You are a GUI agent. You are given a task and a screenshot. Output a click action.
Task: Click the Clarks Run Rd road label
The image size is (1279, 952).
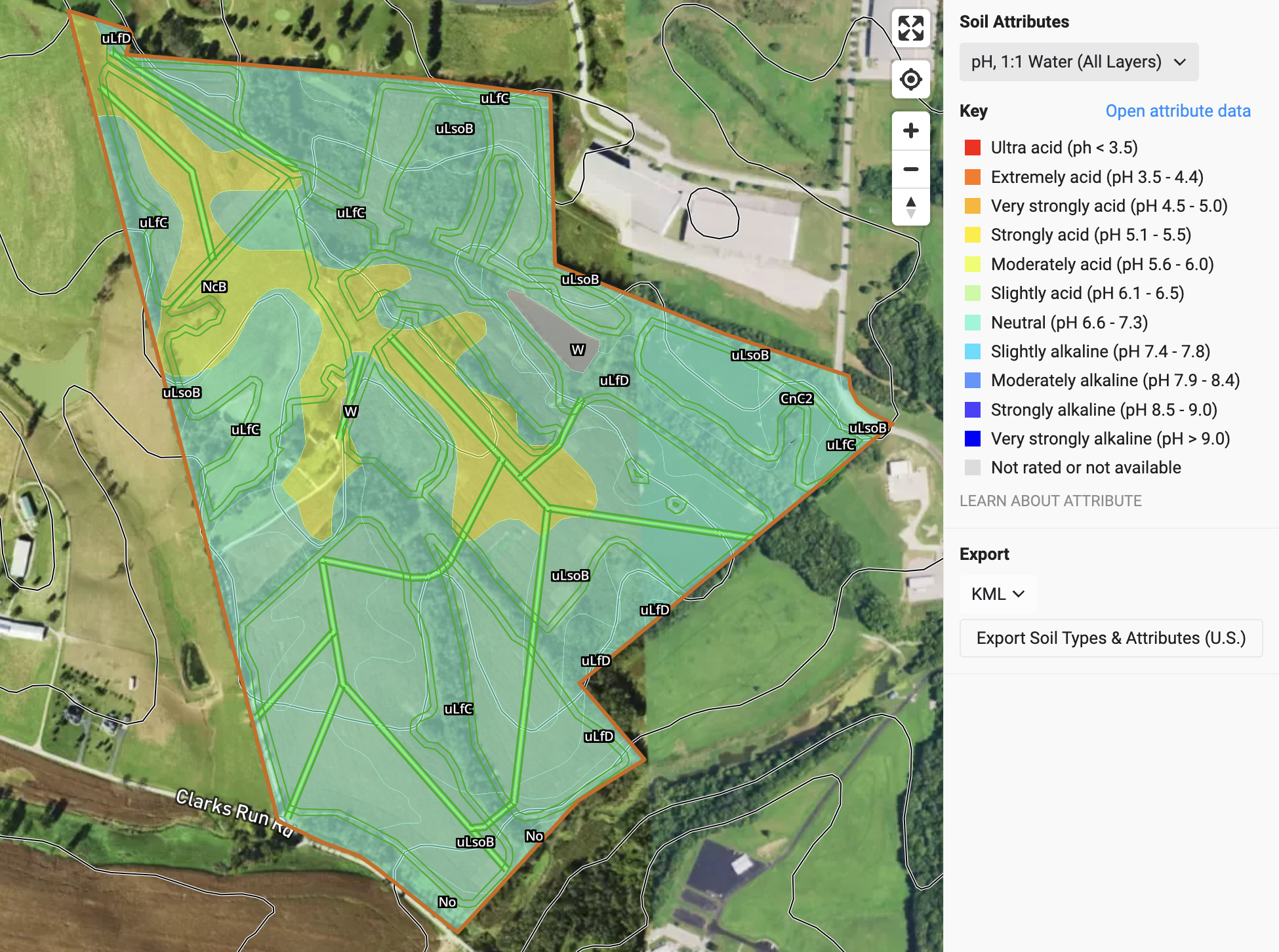(233, 812)
